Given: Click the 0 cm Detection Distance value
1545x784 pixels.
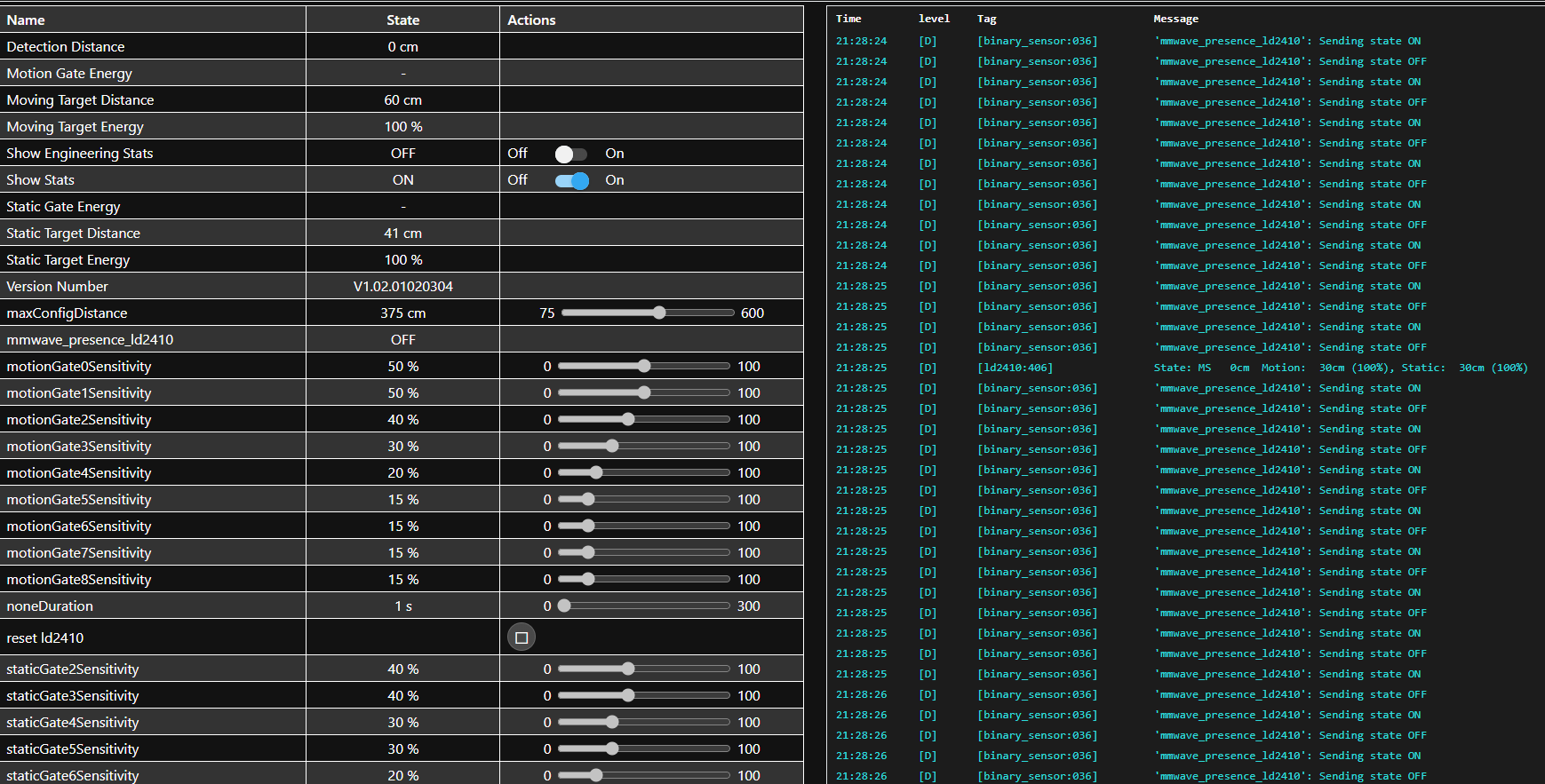Looking at the screenshot, I should [x=403, y=46].
